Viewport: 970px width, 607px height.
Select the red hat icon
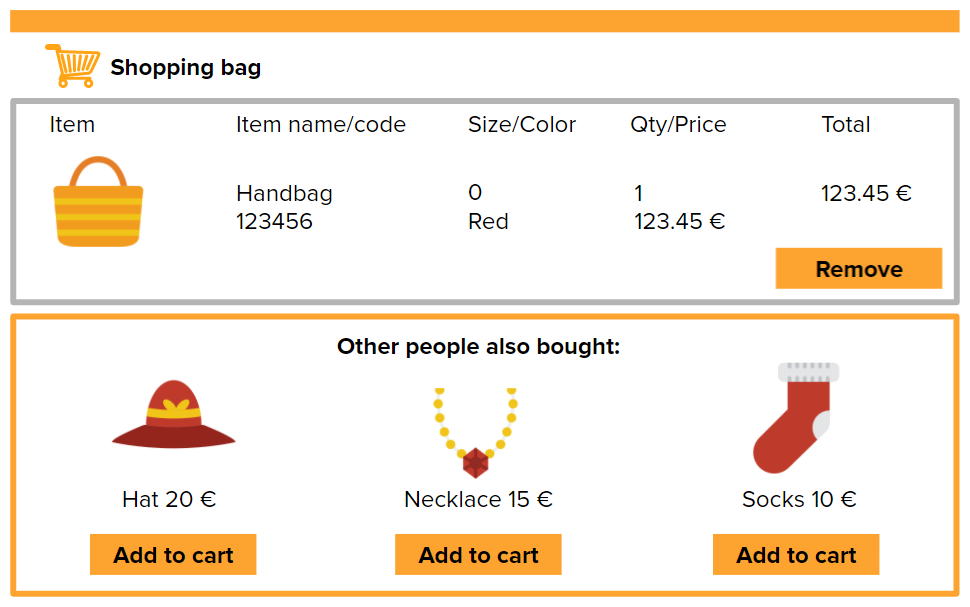(x=172, y=413)
